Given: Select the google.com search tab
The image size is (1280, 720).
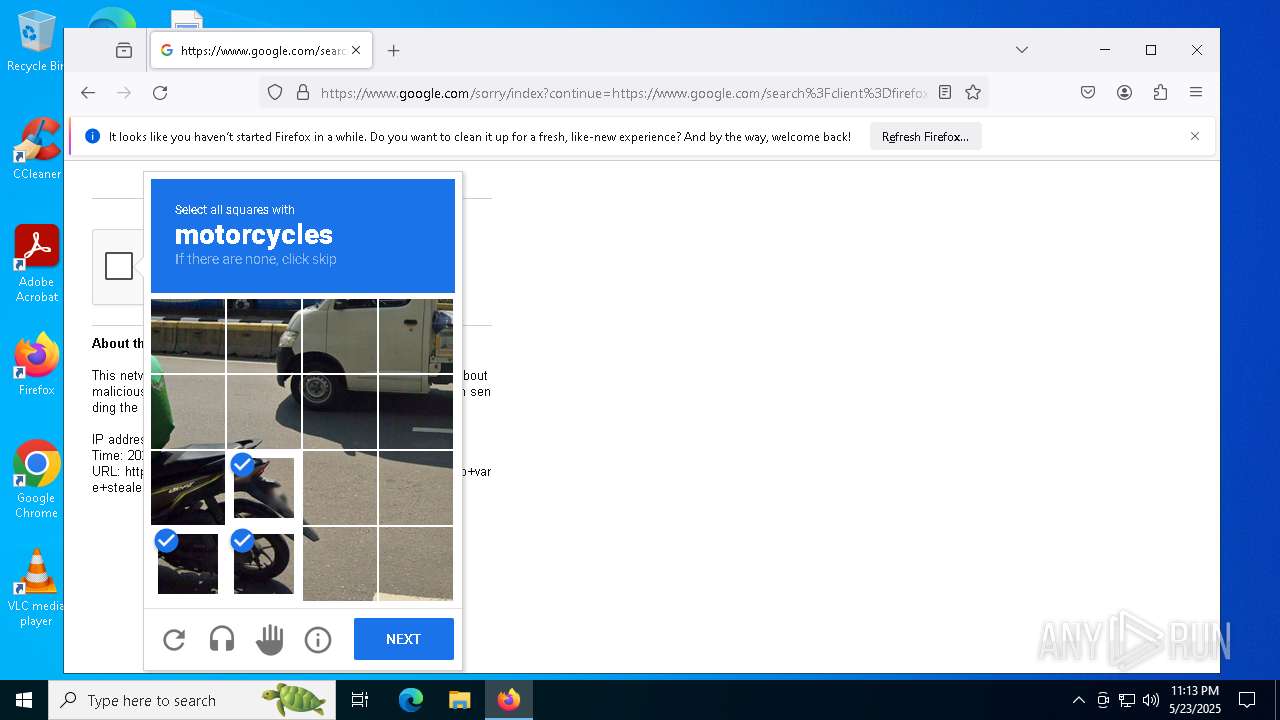Looking at the screenshot, I should click(261, 50).
